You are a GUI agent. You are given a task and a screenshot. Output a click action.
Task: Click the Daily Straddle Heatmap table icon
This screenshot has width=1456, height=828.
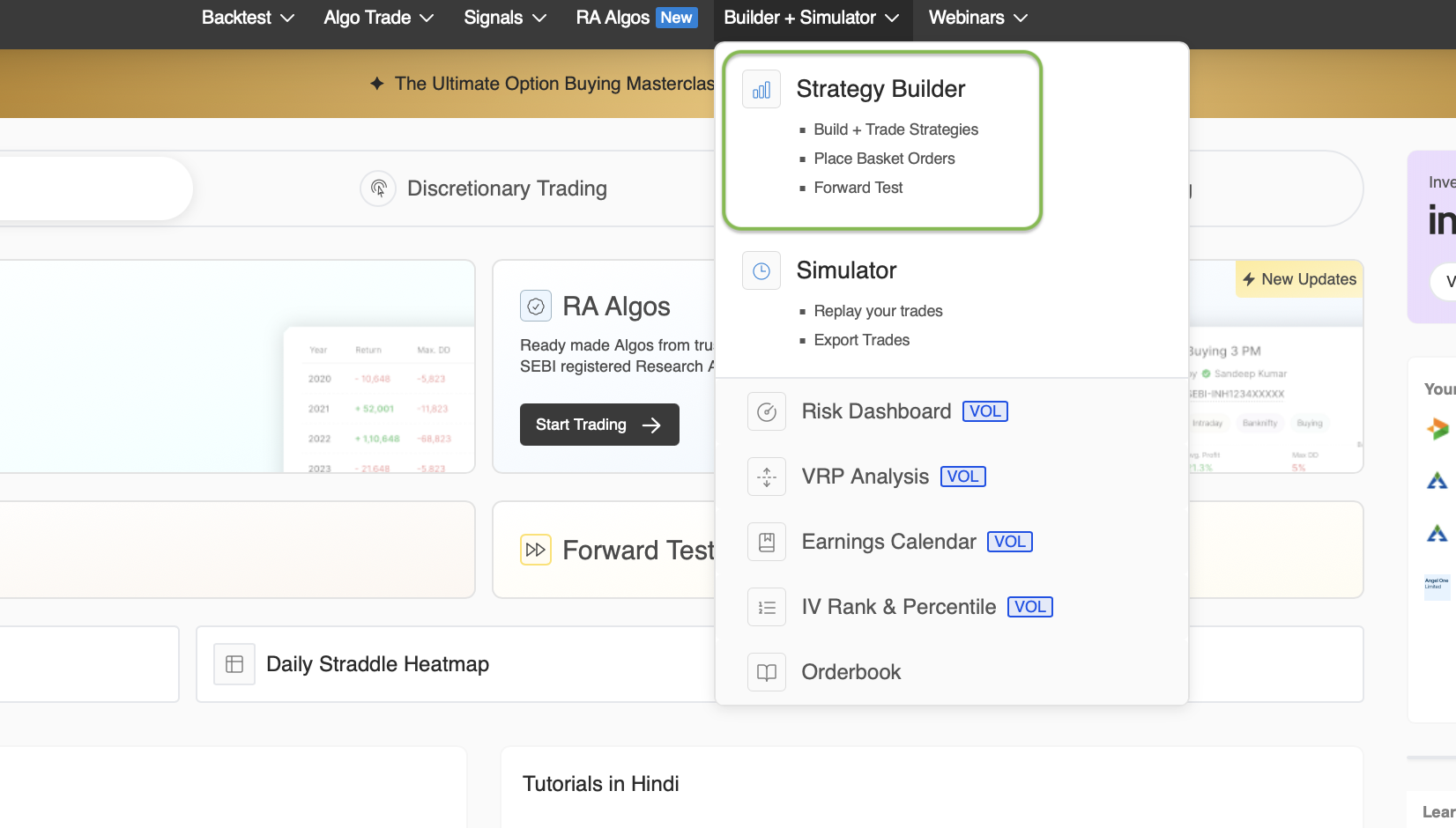[234, 665]
